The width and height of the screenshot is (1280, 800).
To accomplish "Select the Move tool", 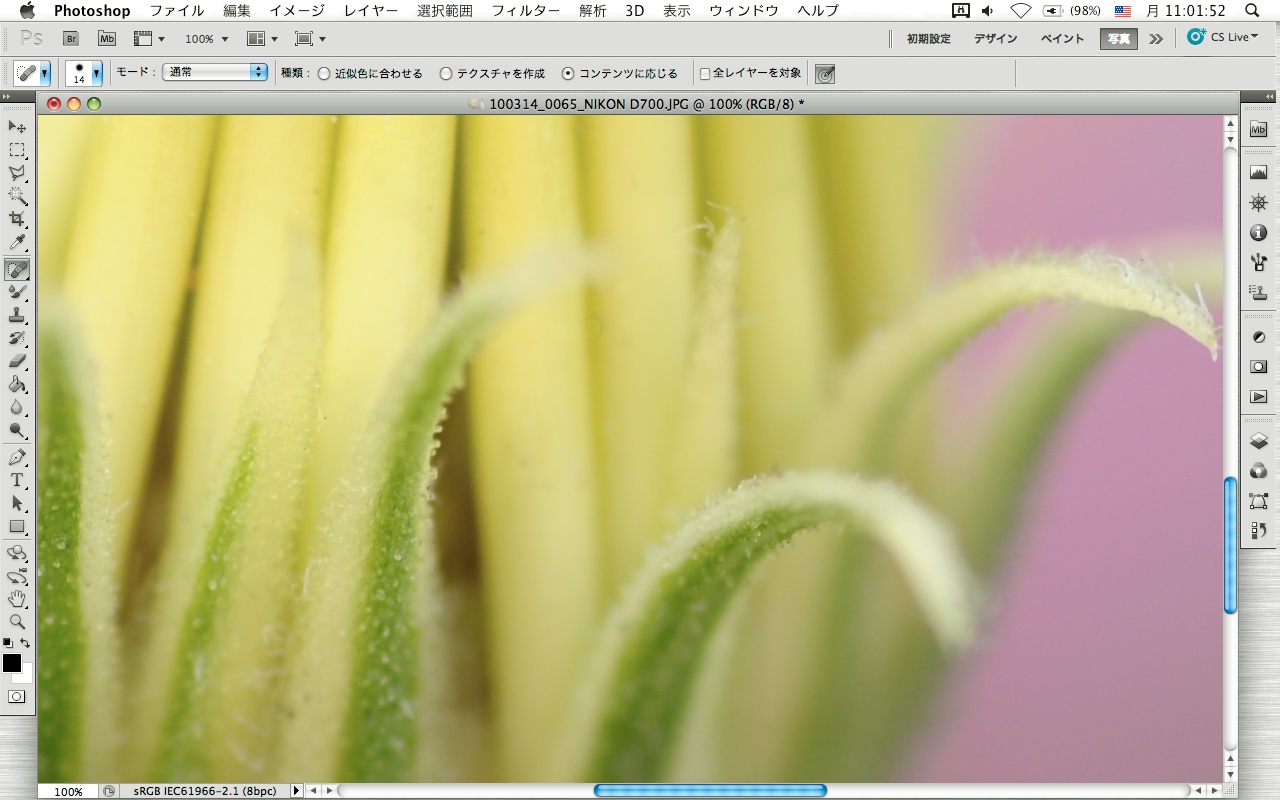I will (17, 126).
